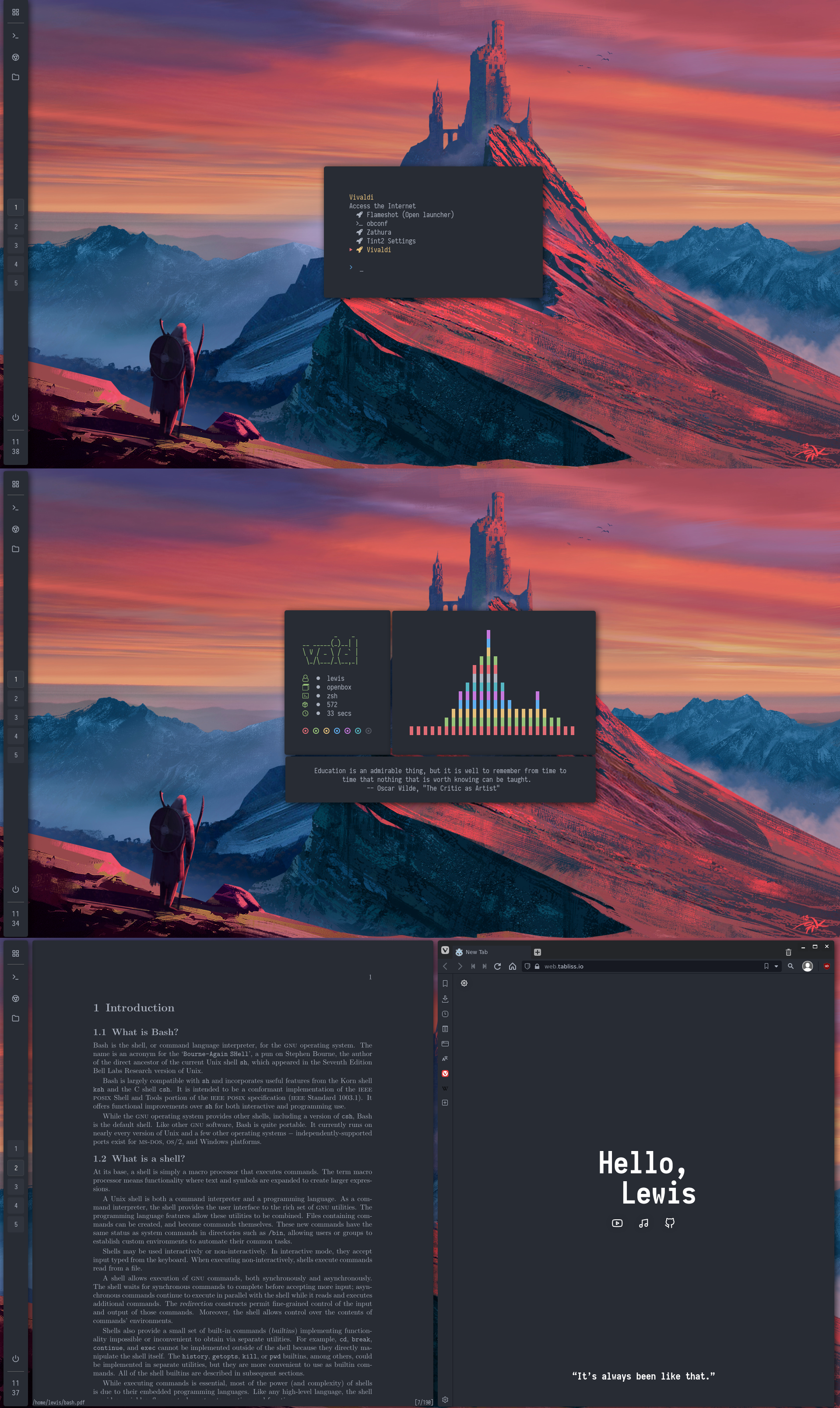Open the History side panel clock icon
This screenshot has width=840, height=1408.
coord(445,1014)
